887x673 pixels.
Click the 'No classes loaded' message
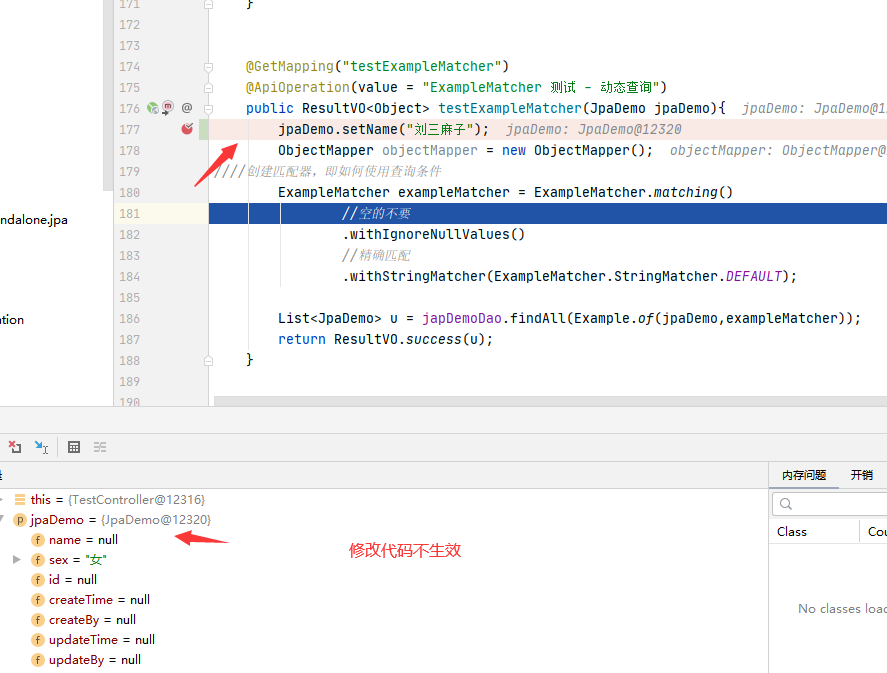[842, 609]
